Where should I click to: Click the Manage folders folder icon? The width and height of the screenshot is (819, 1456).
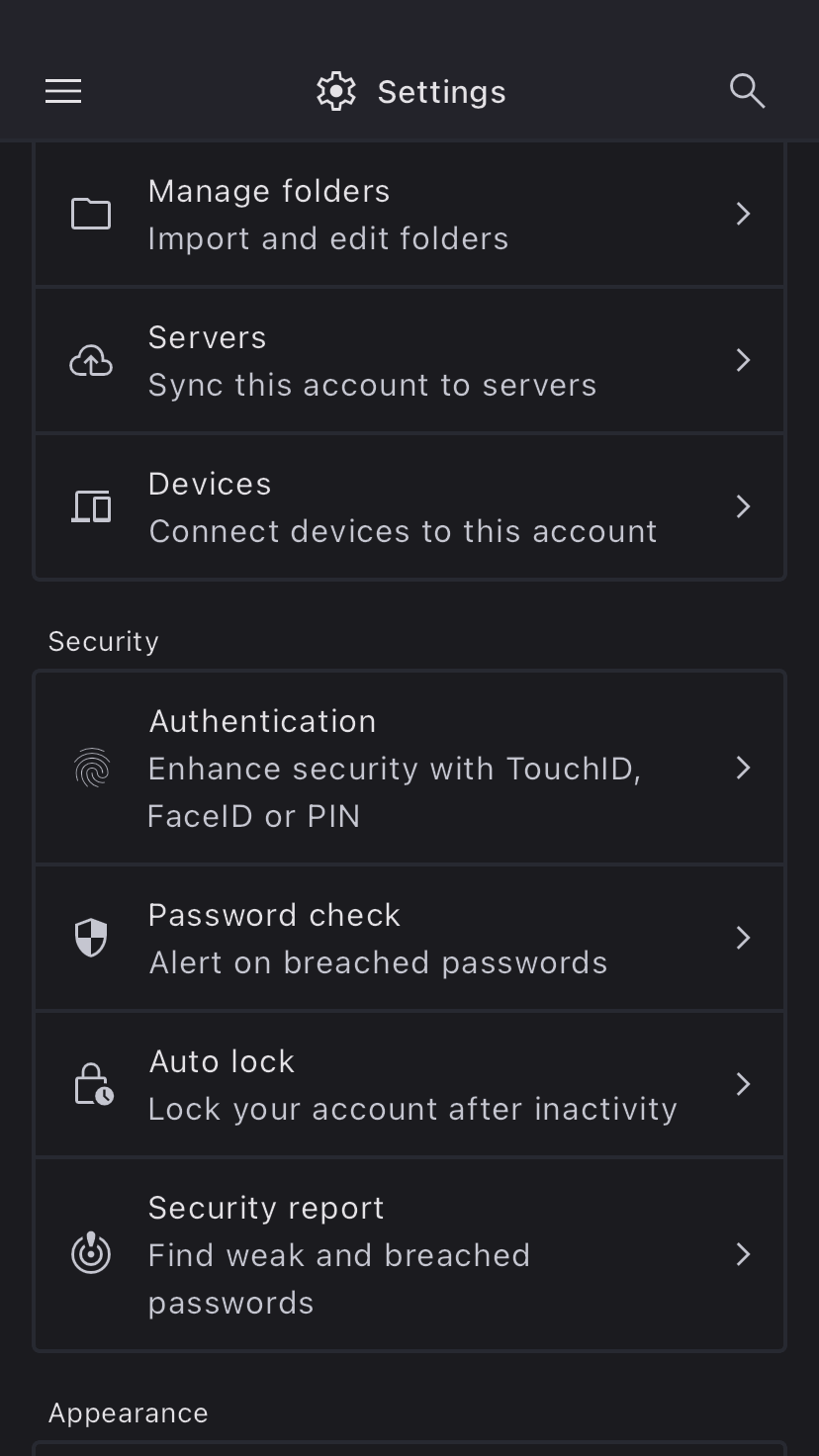91,214
